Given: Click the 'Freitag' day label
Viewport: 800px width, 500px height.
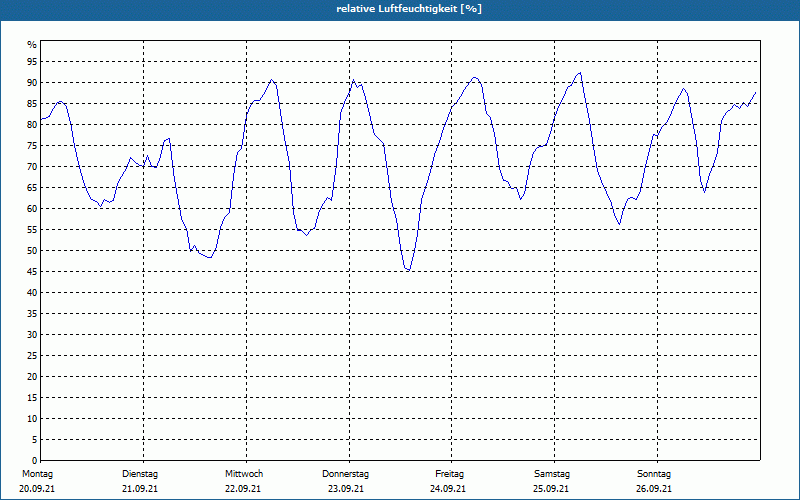Looking at the screenshot, I should click(x=449, y=474).
